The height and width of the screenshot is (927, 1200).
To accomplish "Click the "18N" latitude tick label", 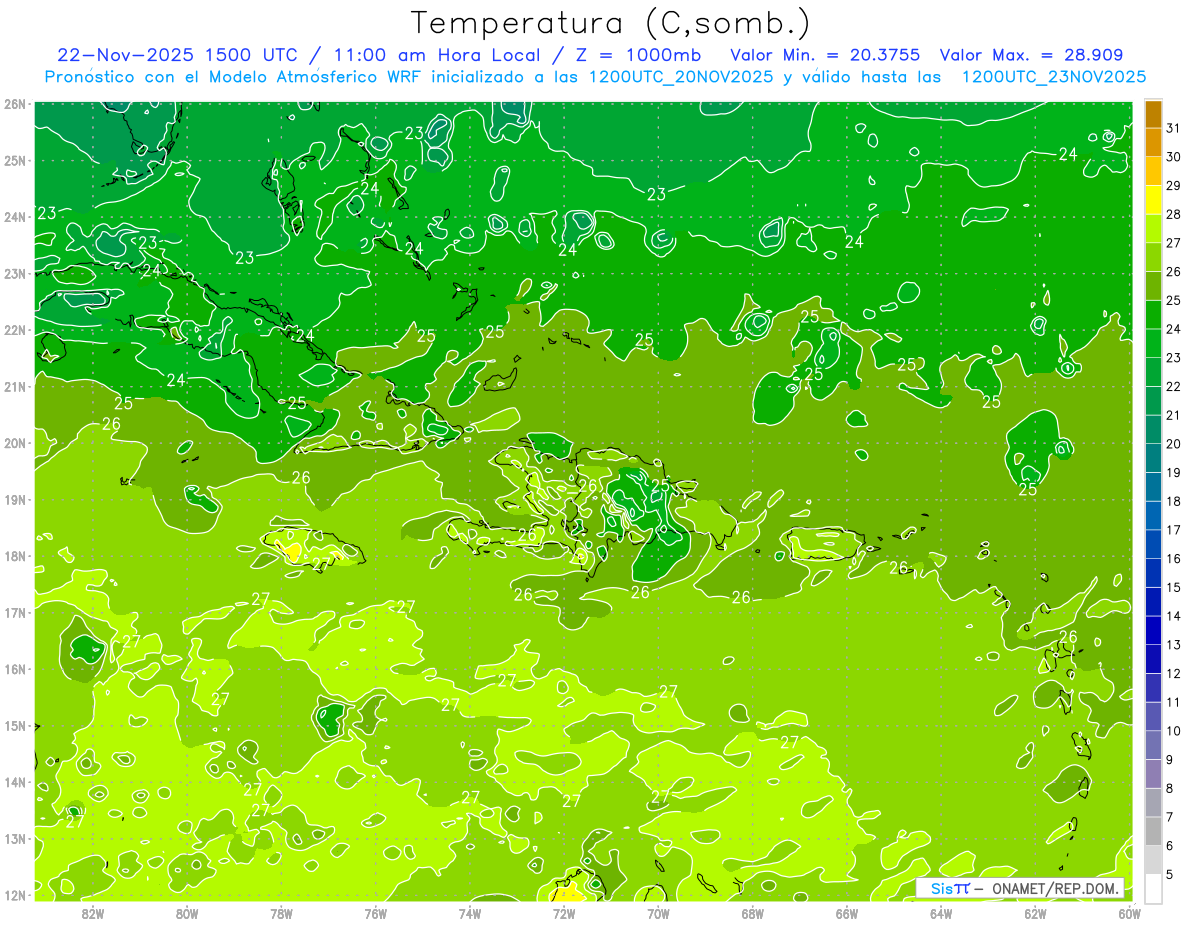I will coord(16,556).
